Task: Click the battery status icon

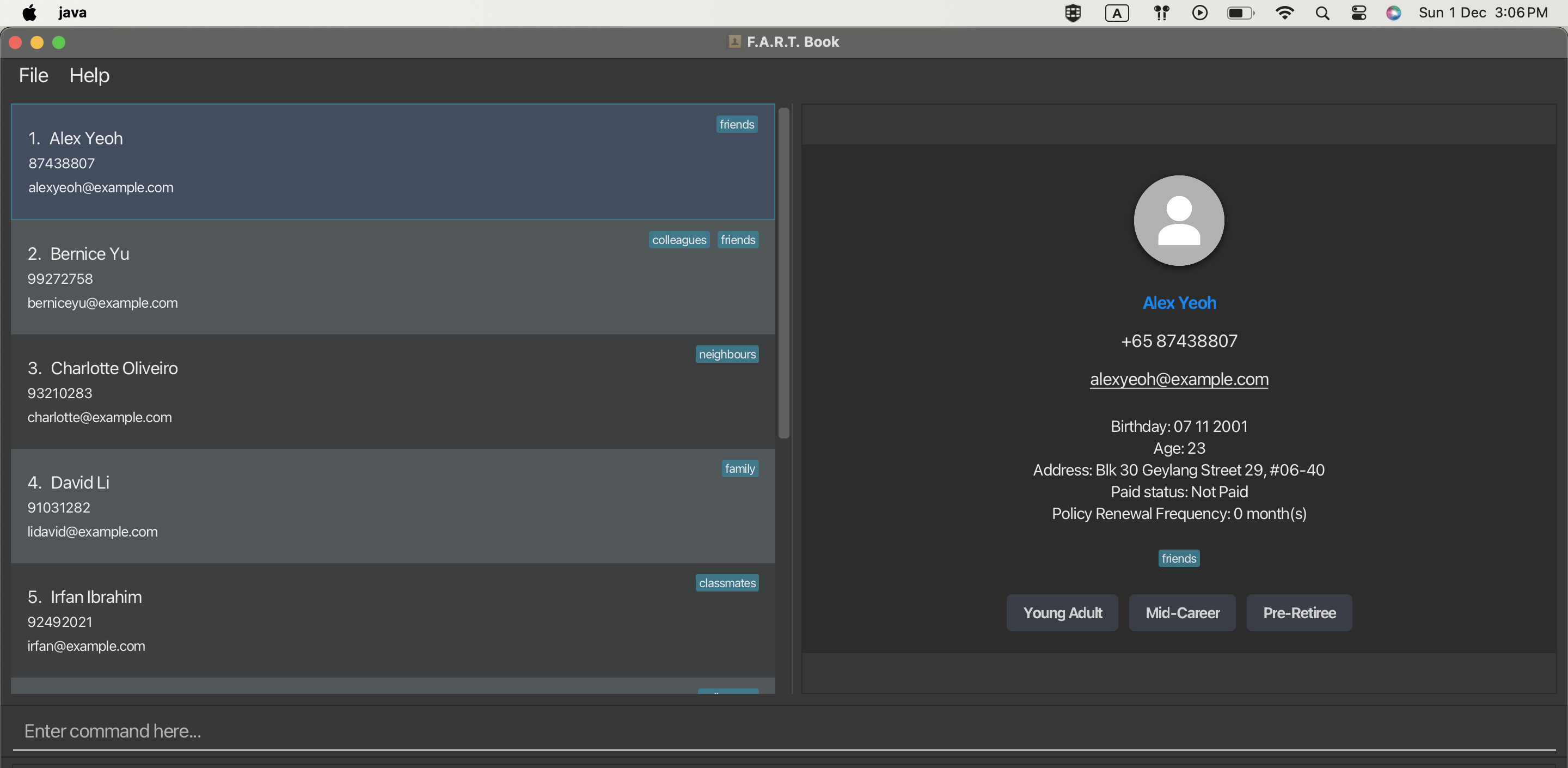Action: click(1240, 13)
